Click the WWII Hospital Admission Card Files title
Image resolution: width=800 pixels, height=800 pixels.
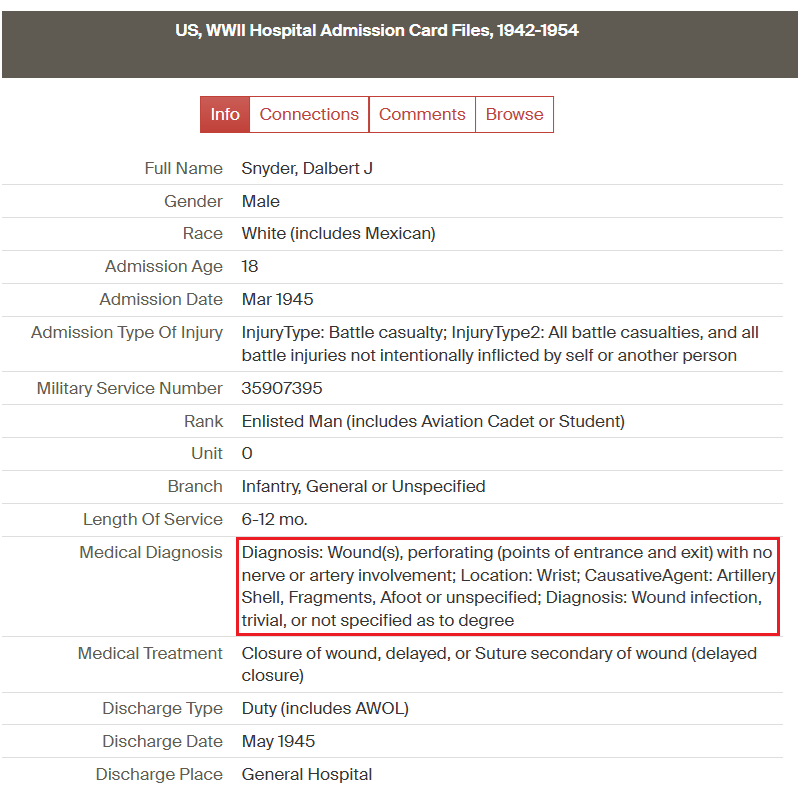click(377, 31)
